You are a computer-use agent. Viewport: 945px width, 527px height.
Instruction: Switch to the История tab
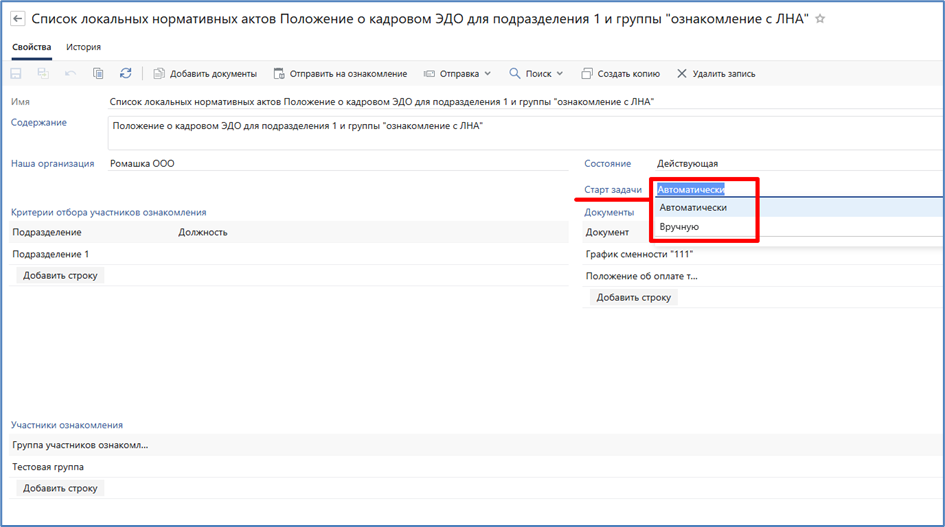pos(83,47)
